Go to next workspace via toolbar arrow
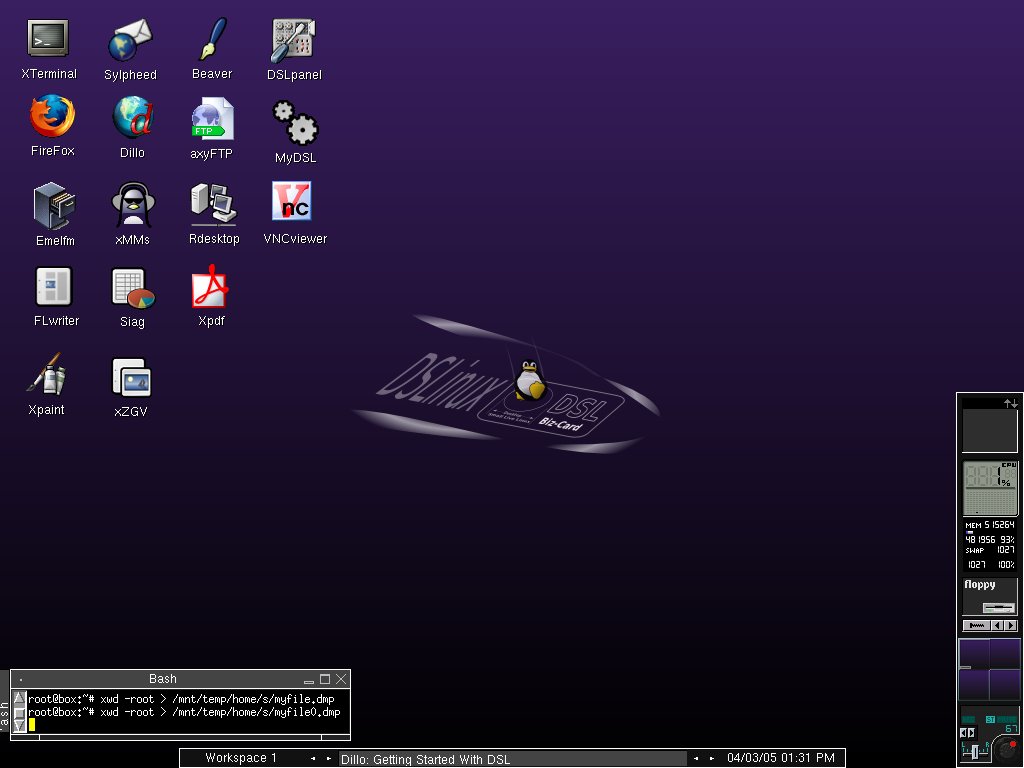This screenshot has height=768, width=1024. tap(328, 758)
